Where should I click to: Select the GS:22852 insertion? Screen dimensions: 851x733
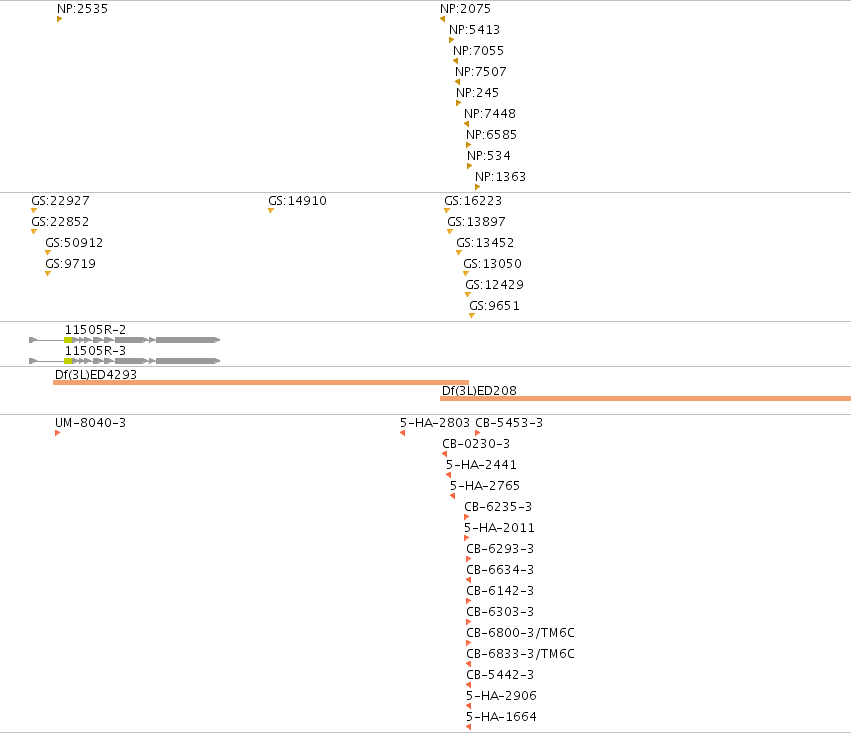60,222
